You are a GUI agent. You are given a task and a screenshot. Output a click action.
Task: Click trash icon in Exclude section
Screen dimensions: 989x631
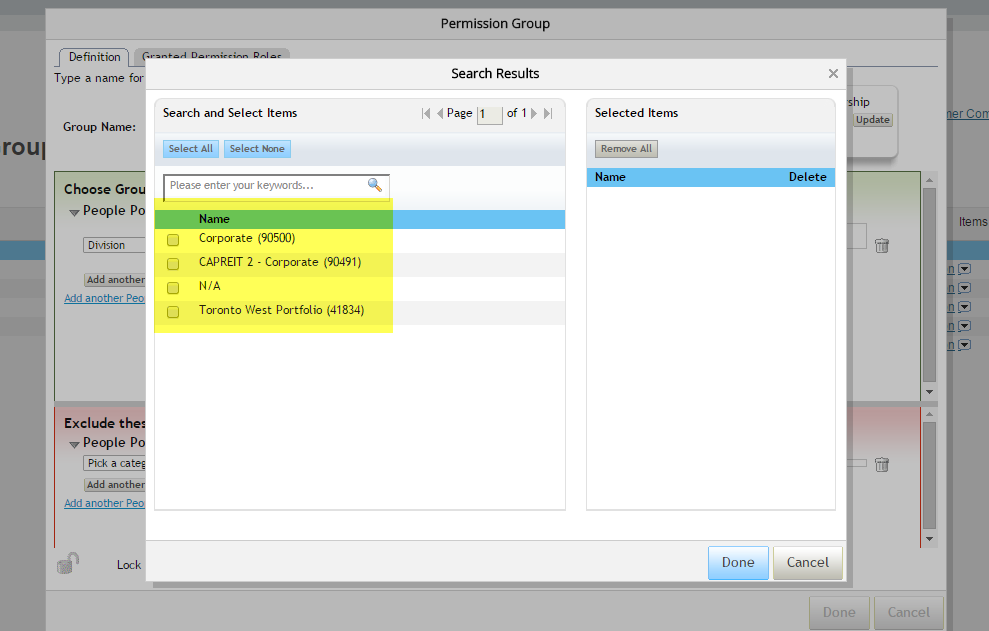click(x=882, y=465)
